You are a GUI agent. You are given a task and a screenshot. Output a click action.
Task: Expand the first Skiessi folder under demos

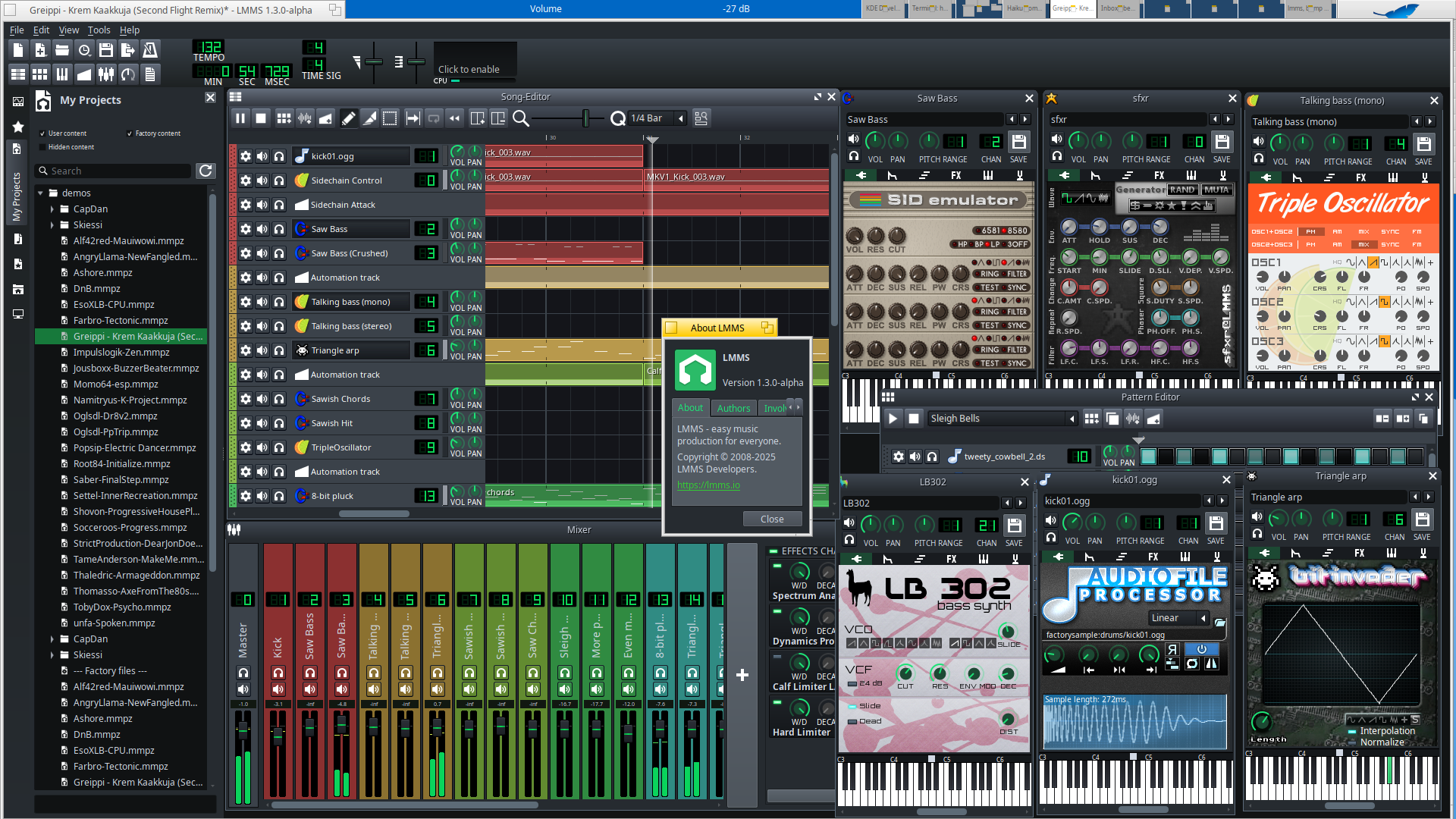pos(52,225)
